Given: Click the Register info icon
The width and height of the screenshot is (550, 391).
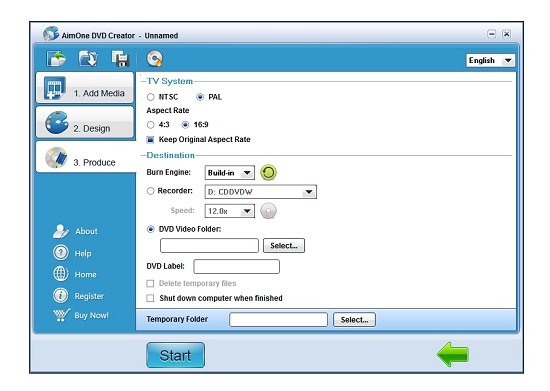Looking at the screenshot, I should pos(61,296).
